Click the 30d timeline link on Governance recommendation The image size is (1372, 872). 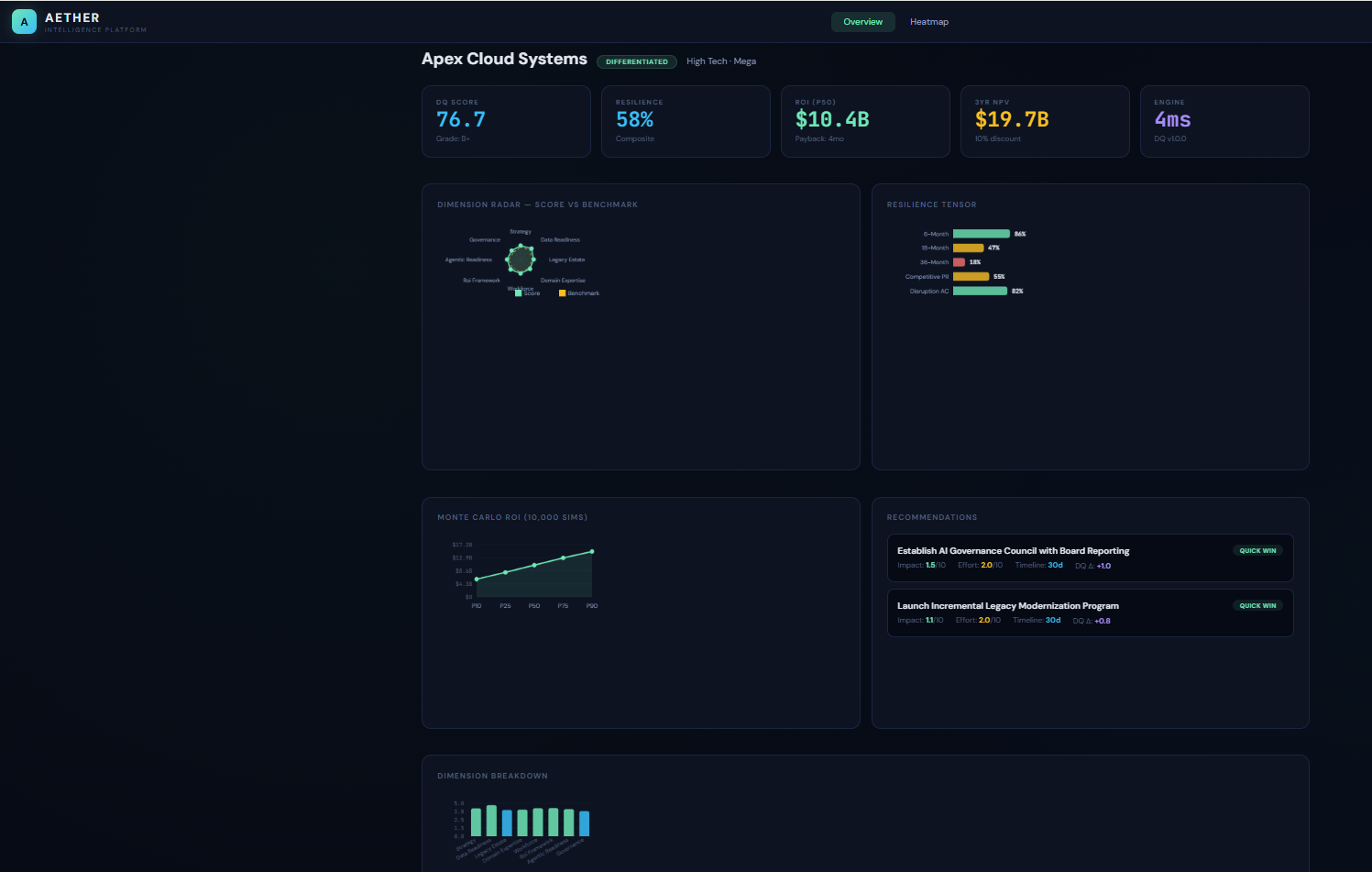(1054, 565)
